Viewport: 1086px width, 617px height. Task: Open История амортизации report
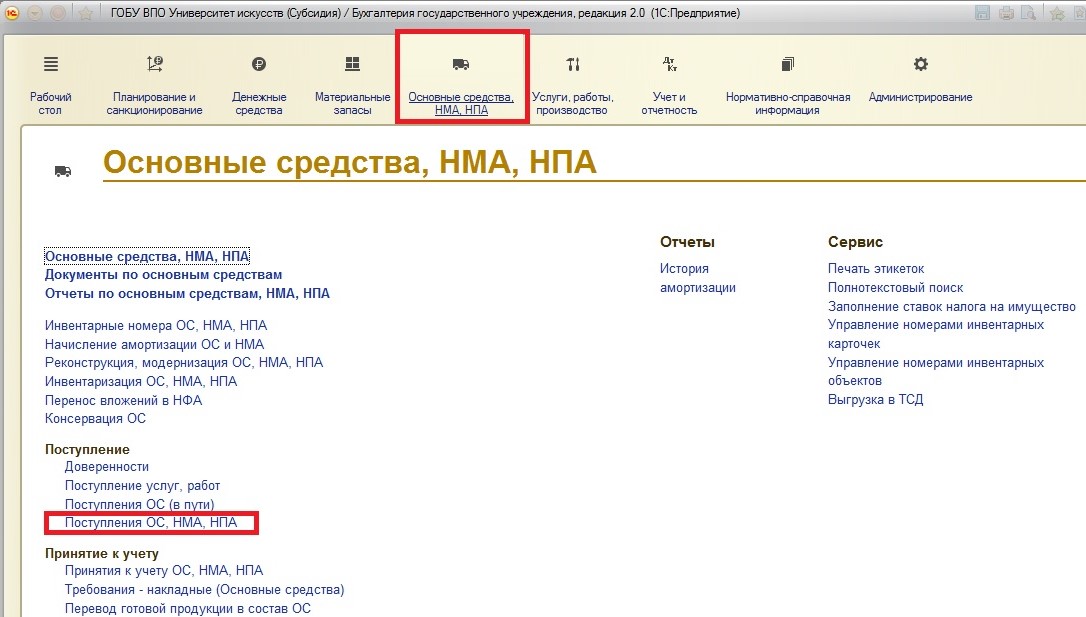point(697,278)
